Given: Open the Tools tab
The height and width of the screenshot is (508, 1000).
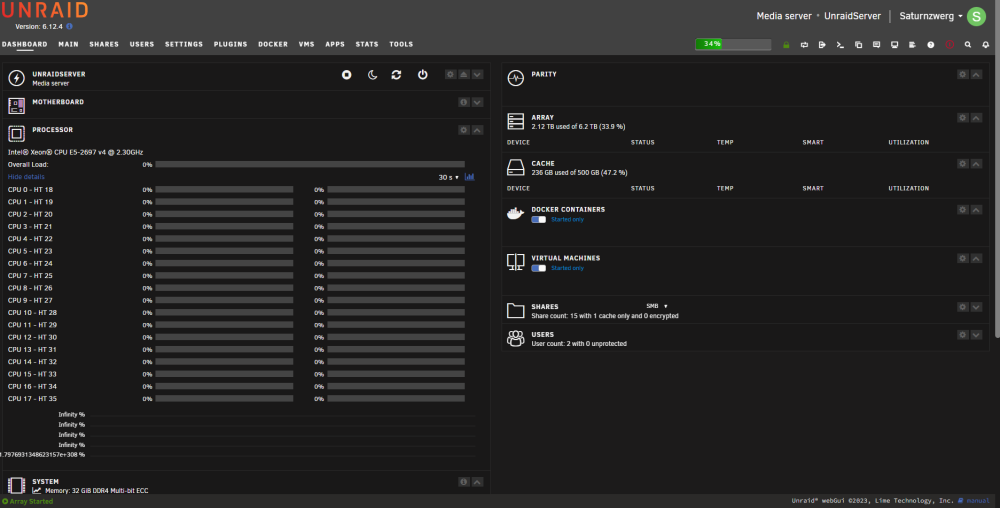Looking at the screenshot, I should pyautogui.click(x=401, y=44).
